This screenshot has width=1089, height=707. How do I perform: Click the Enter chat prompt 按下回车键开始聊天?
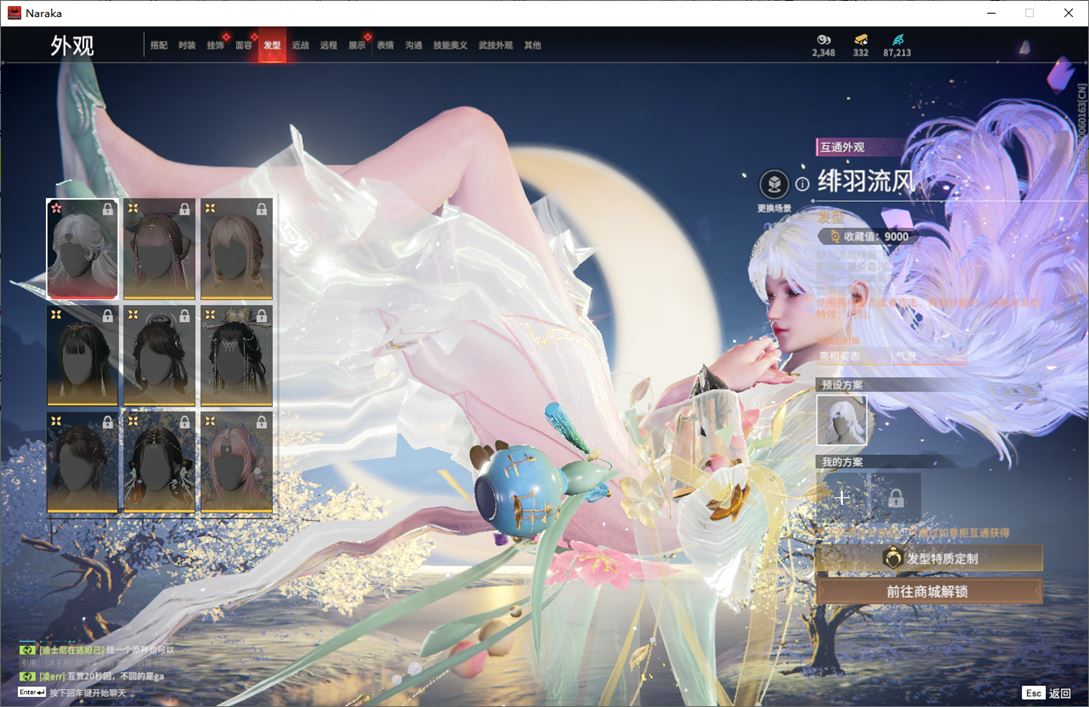72,693
